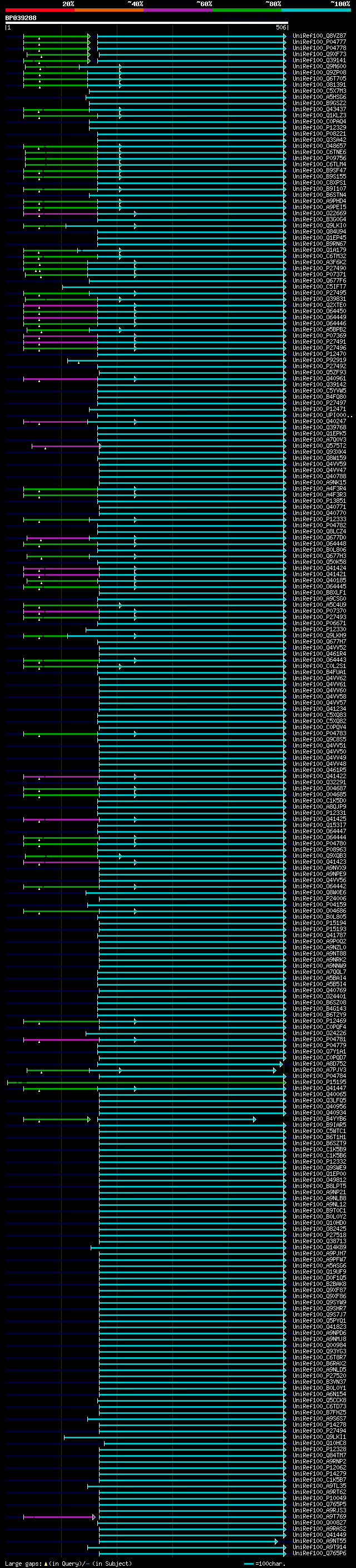Select label UniRef100_C1K5D0

[319, 800]
